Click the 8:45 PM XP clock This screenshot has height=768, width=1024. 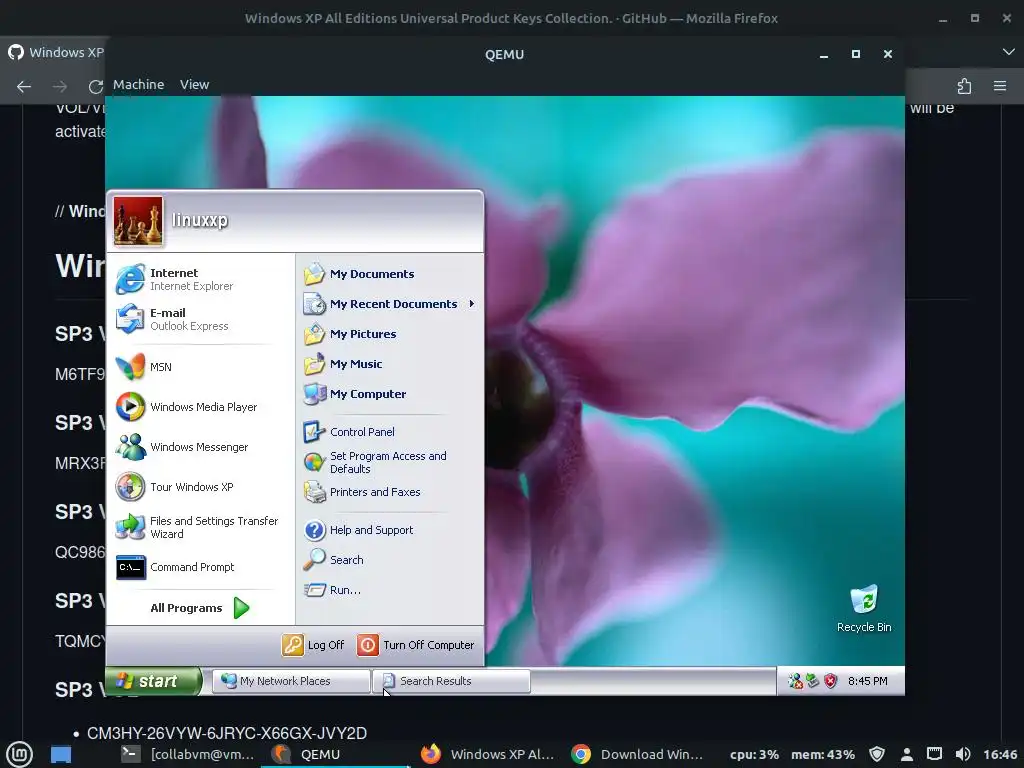tap(867, 681)
